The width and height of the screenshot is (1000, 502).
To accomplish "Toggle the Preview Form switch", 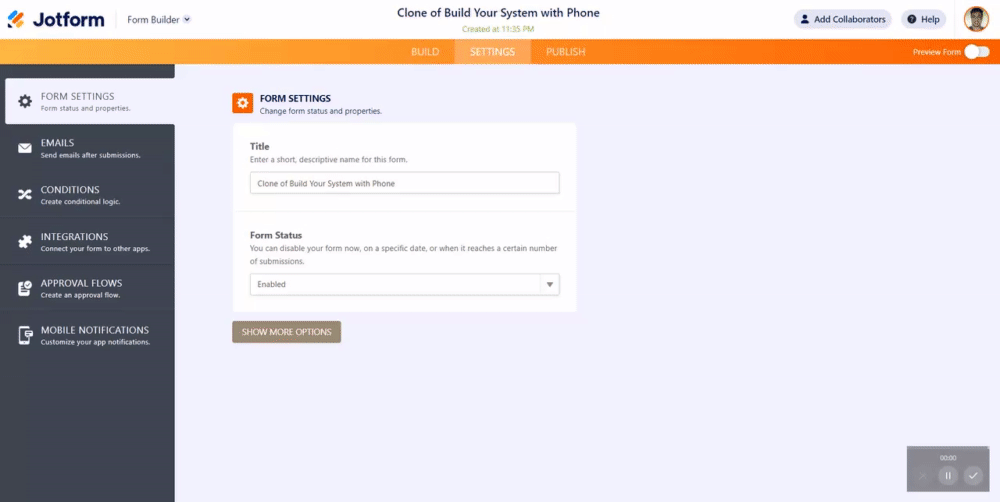I will [x=976, y=52].
